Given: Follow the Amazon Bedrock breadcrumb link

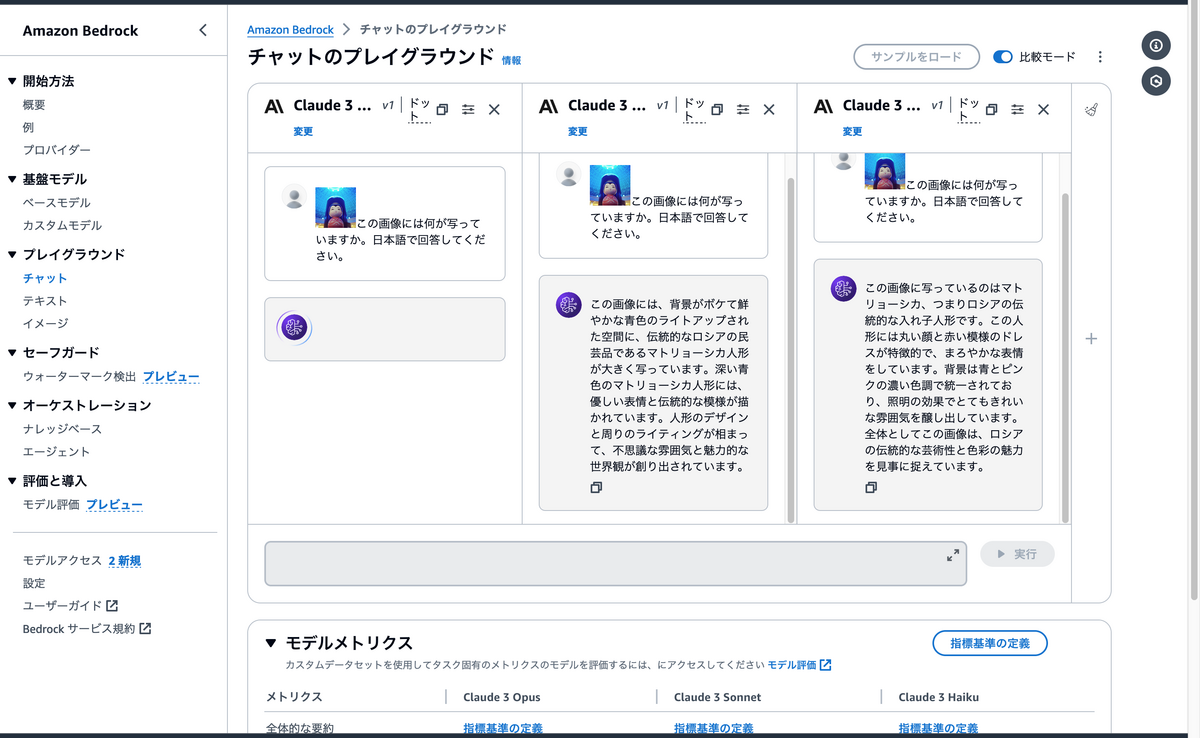Looking at the screenshot, I should 291,30.
